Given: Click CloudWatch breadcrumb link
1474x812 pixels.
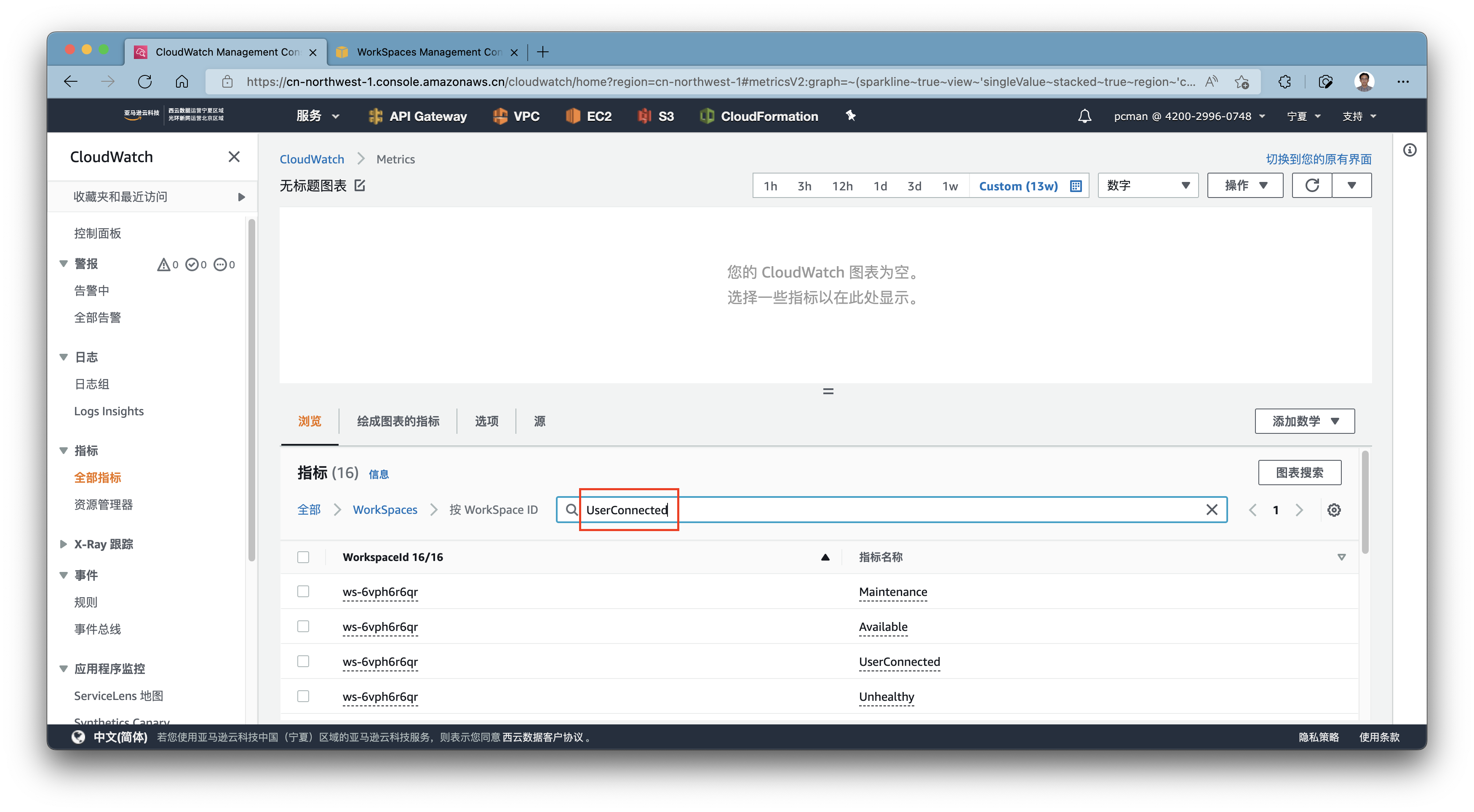Looking at the screenshot, I should [312, 159].
